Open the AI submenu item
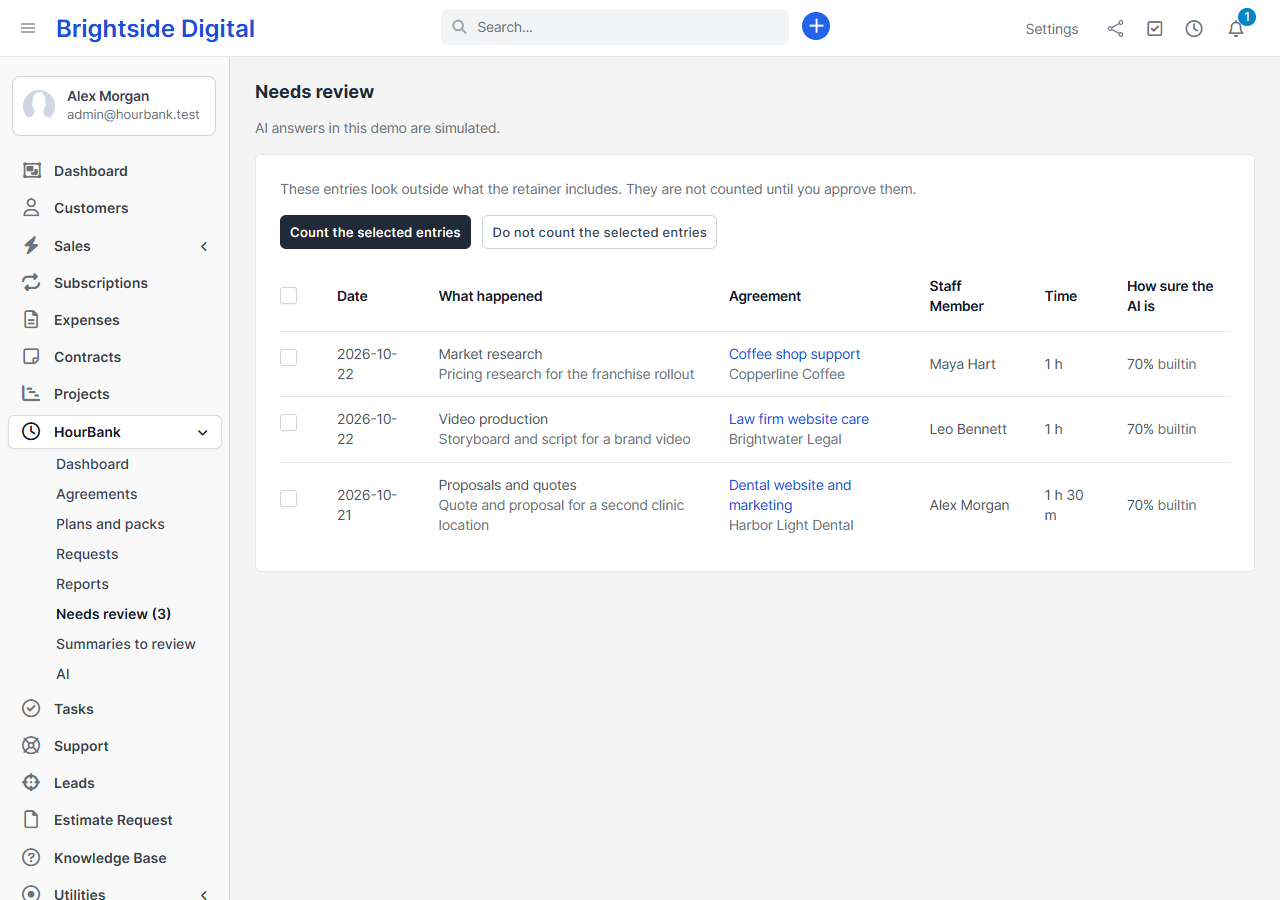1280x900 pixels. pyautogui.click(x=63, y=674)
